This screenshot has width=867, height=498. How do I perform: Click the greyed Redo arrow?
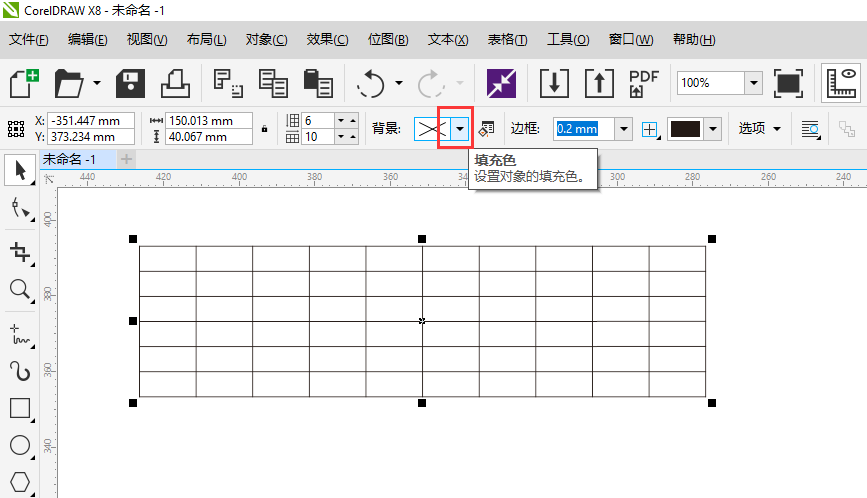click(x=431, y=83)
